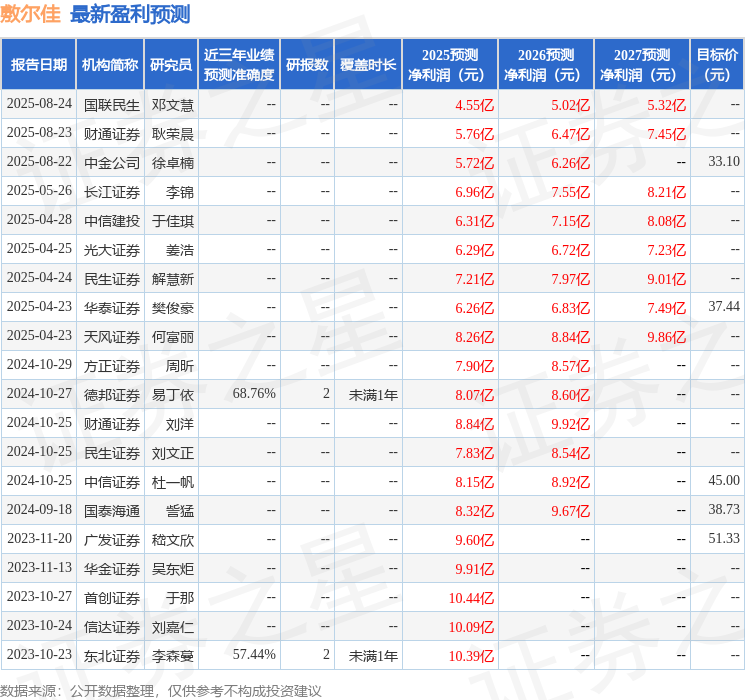Select target price 38.73
The width and height of the screenshot is (745, 700).
(724, 509)
